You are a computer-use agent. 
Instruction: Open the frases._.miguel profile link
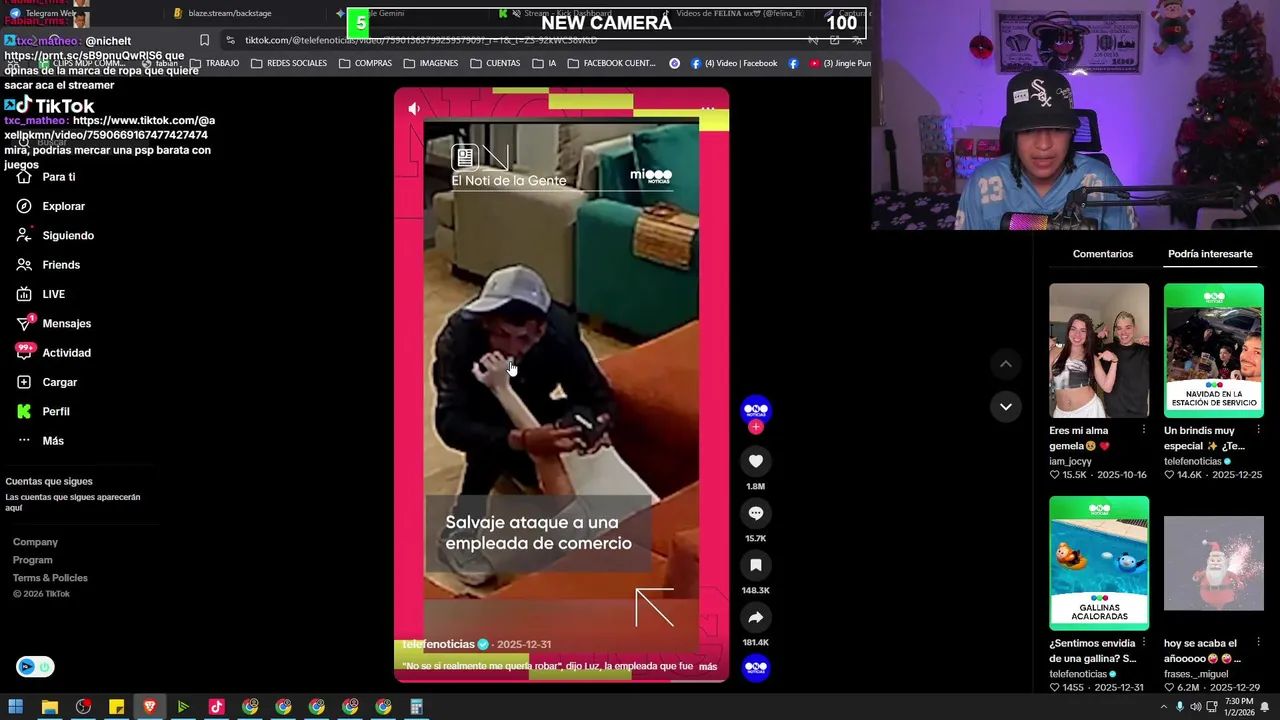(1196, 674)
